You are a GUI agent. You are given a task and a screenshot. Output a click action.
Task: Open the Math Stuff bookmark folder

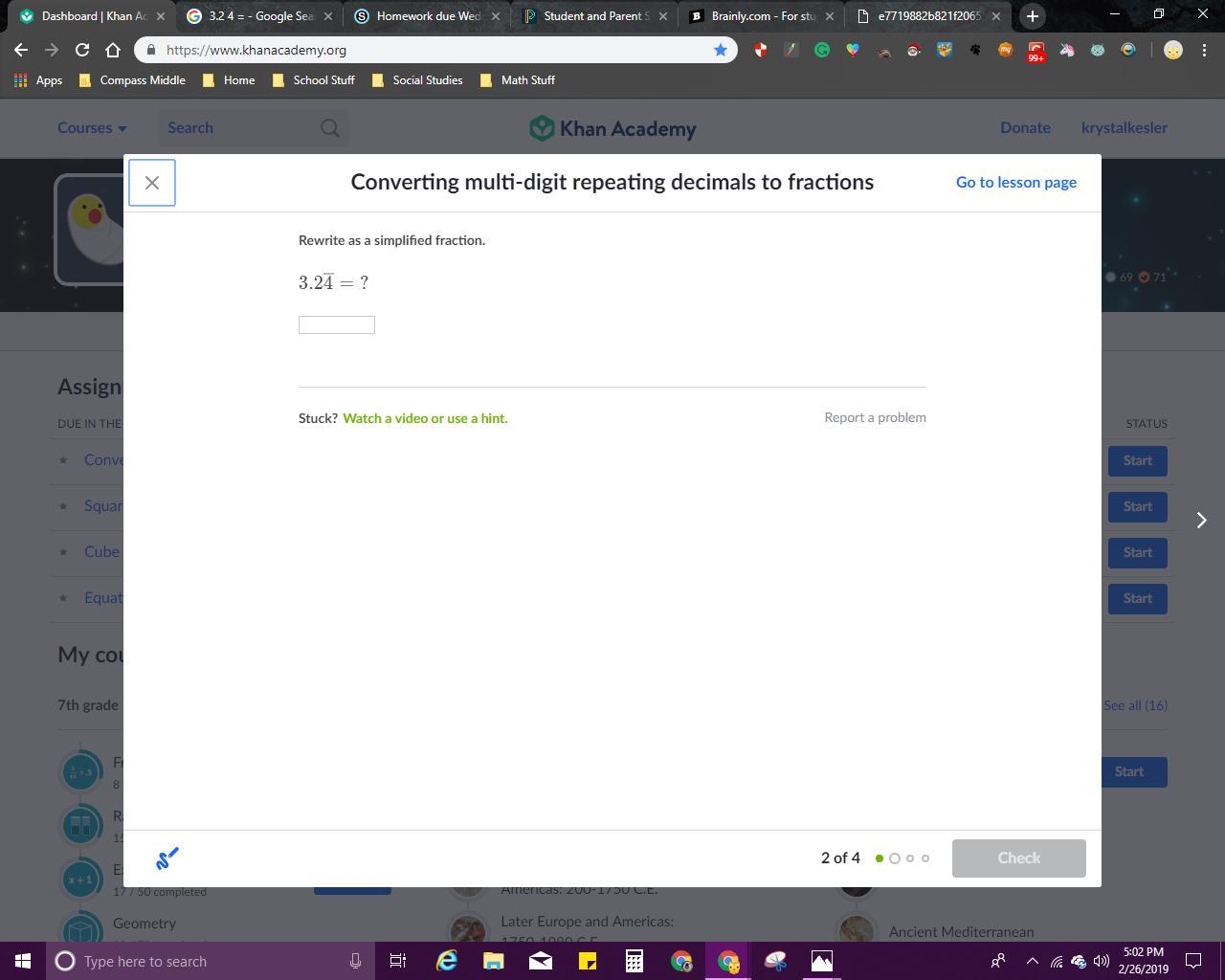517,80
